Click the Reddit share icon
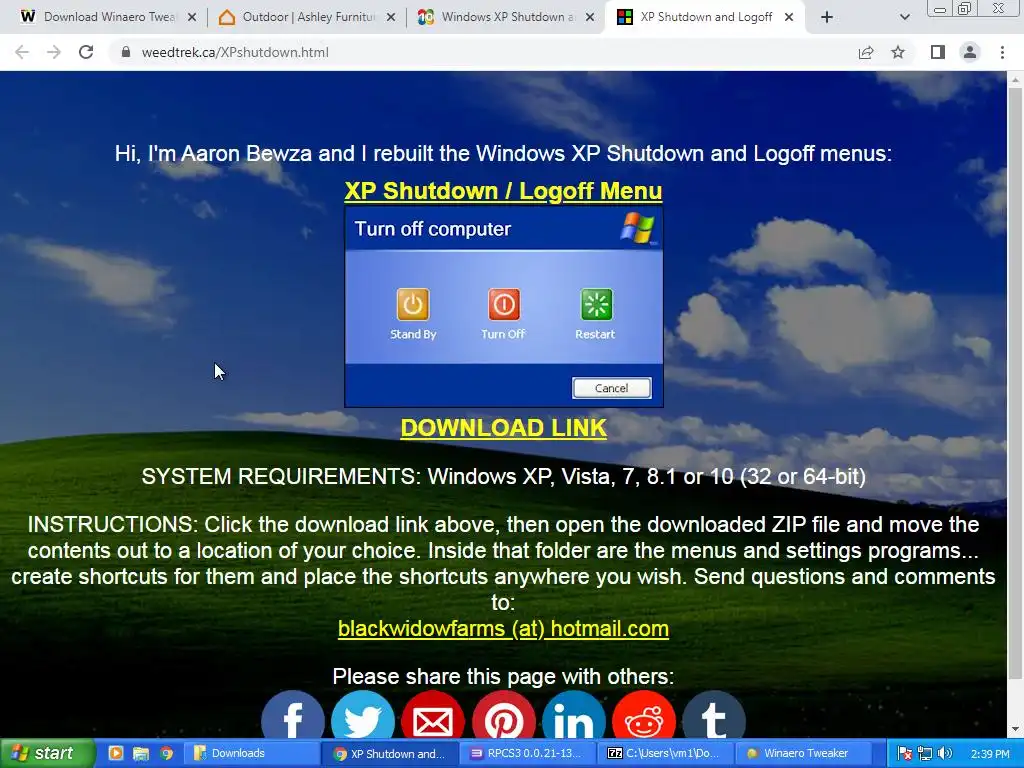 click(x=644, y=716)
